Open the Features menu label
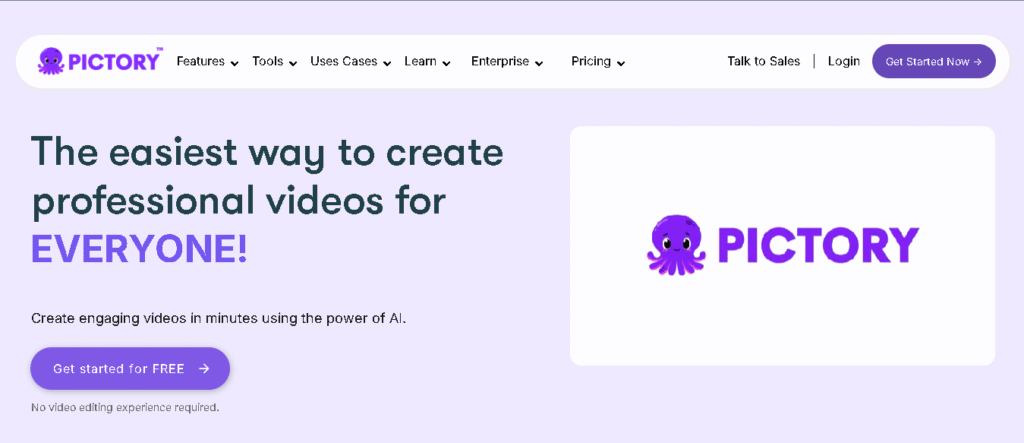1024x443 pixels. [200, 61]
